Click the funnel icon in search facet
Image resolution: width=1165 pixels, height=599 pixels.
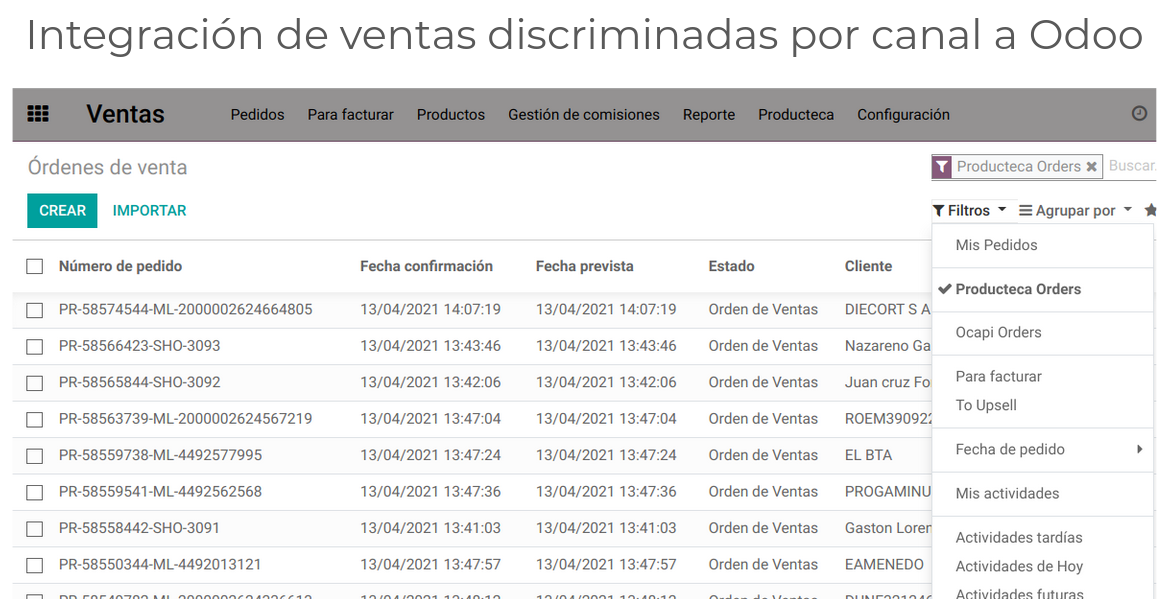point(941,166)
